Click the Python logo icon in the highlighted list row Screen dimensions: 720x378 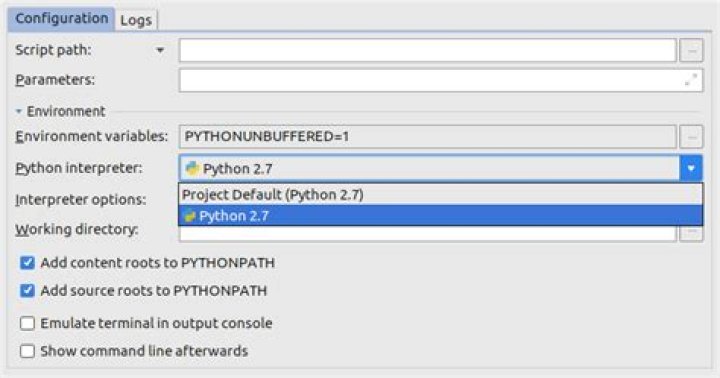(x=189, y=215)
